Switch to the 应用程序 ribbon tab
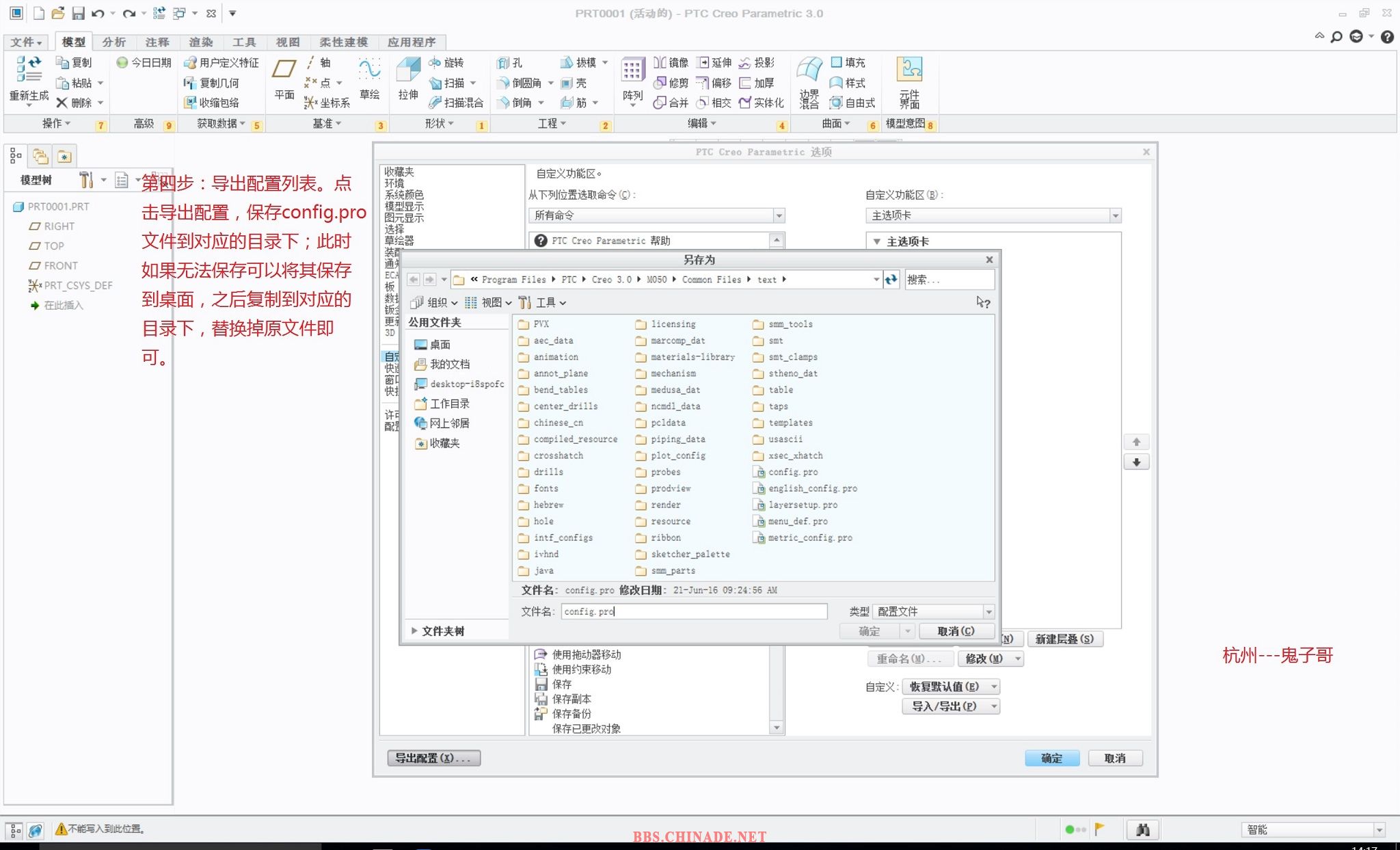 point(412,42)
